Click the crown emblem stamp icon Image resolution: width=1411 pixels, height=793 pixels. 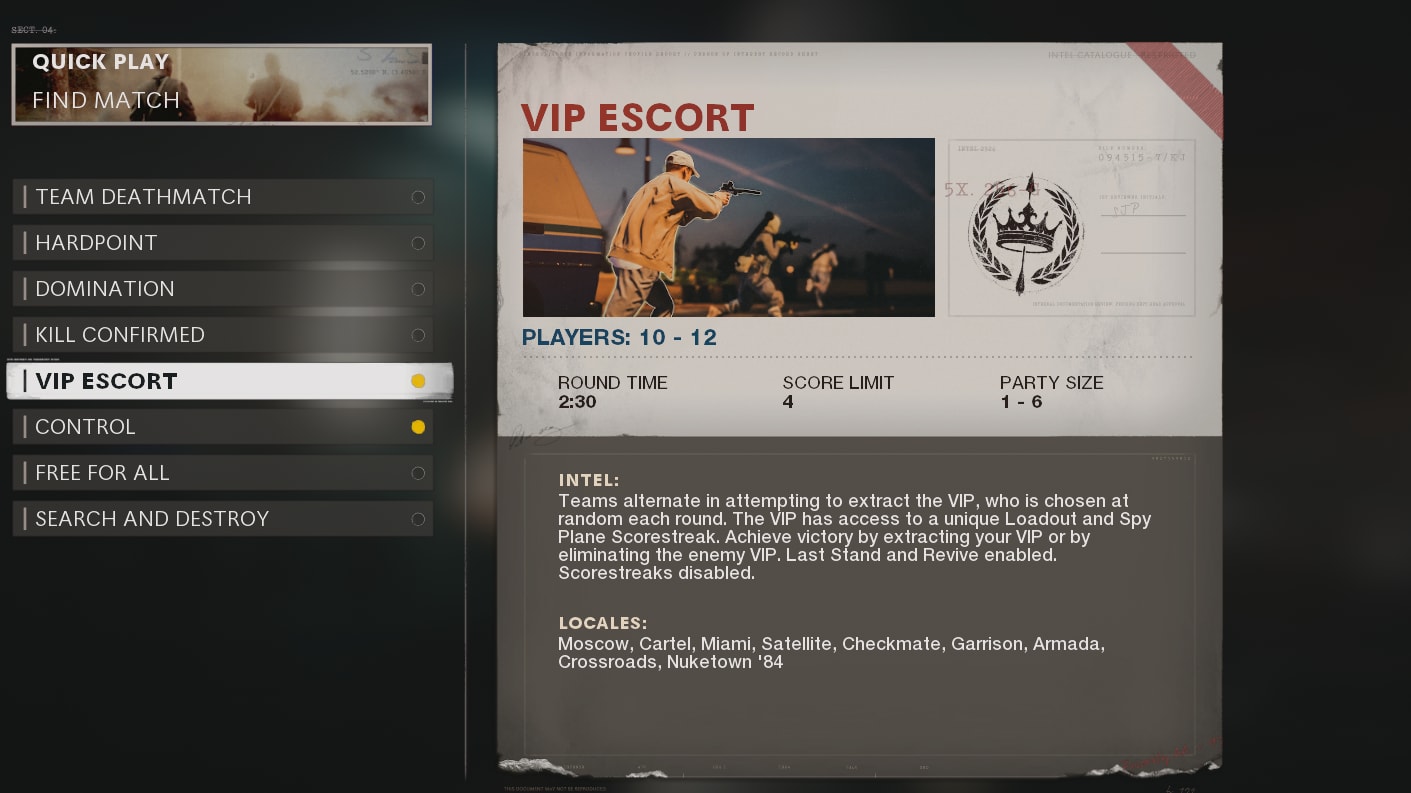pos(1025,232)
